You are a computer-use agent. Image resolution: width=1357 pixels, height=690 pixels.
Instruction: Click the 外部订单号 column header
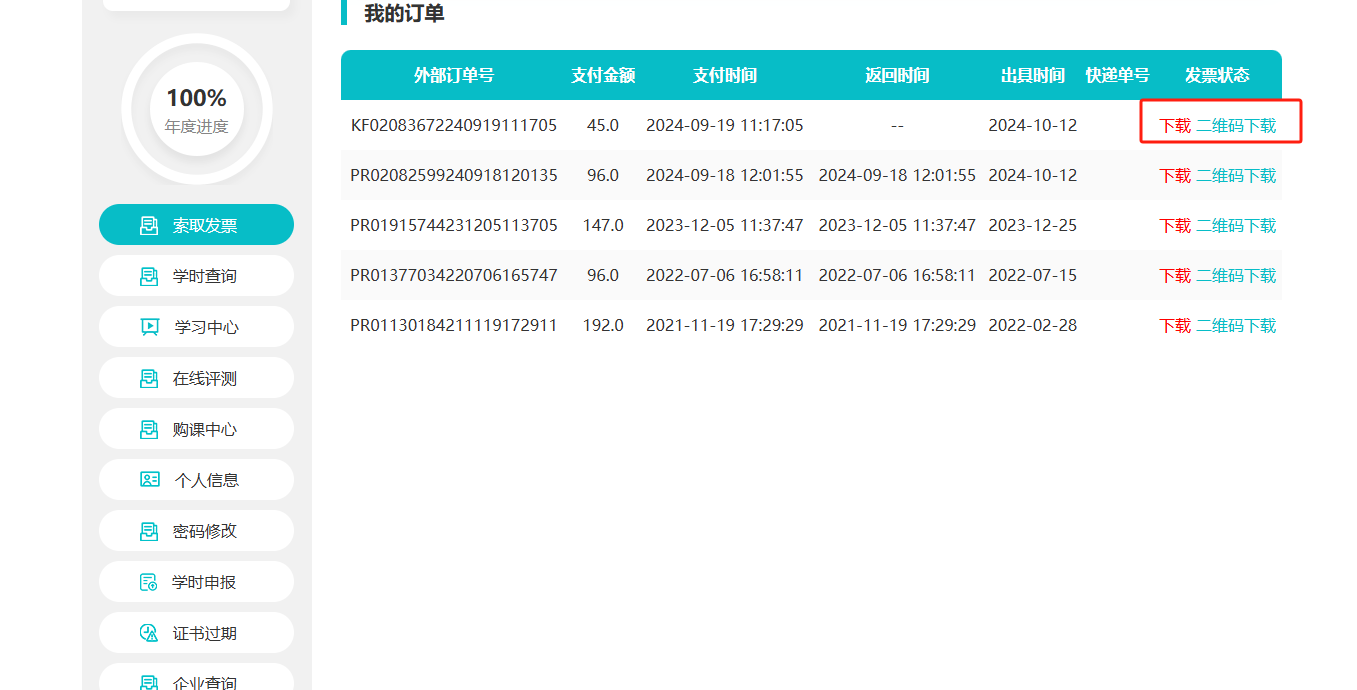[454, 76]
